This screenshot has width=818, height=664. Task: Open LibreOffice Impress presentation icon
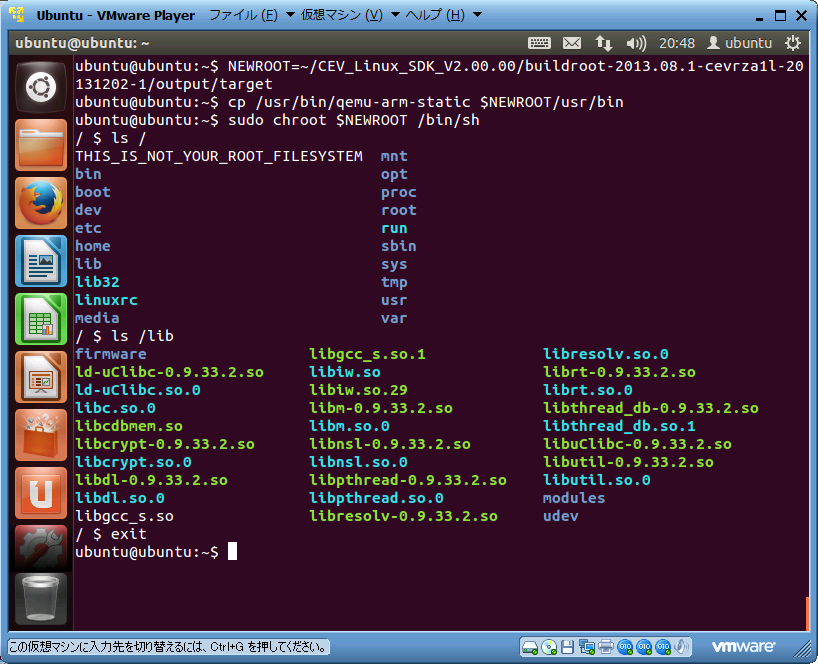41,377
